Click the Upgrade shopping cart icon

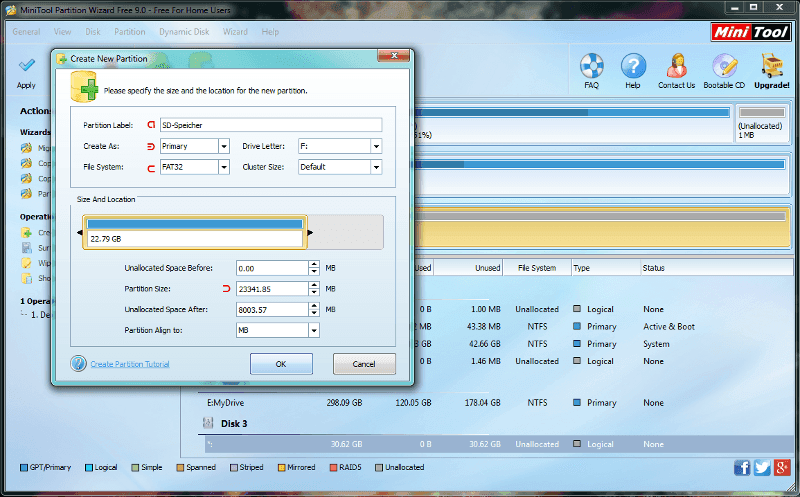[x=772, y=66]
